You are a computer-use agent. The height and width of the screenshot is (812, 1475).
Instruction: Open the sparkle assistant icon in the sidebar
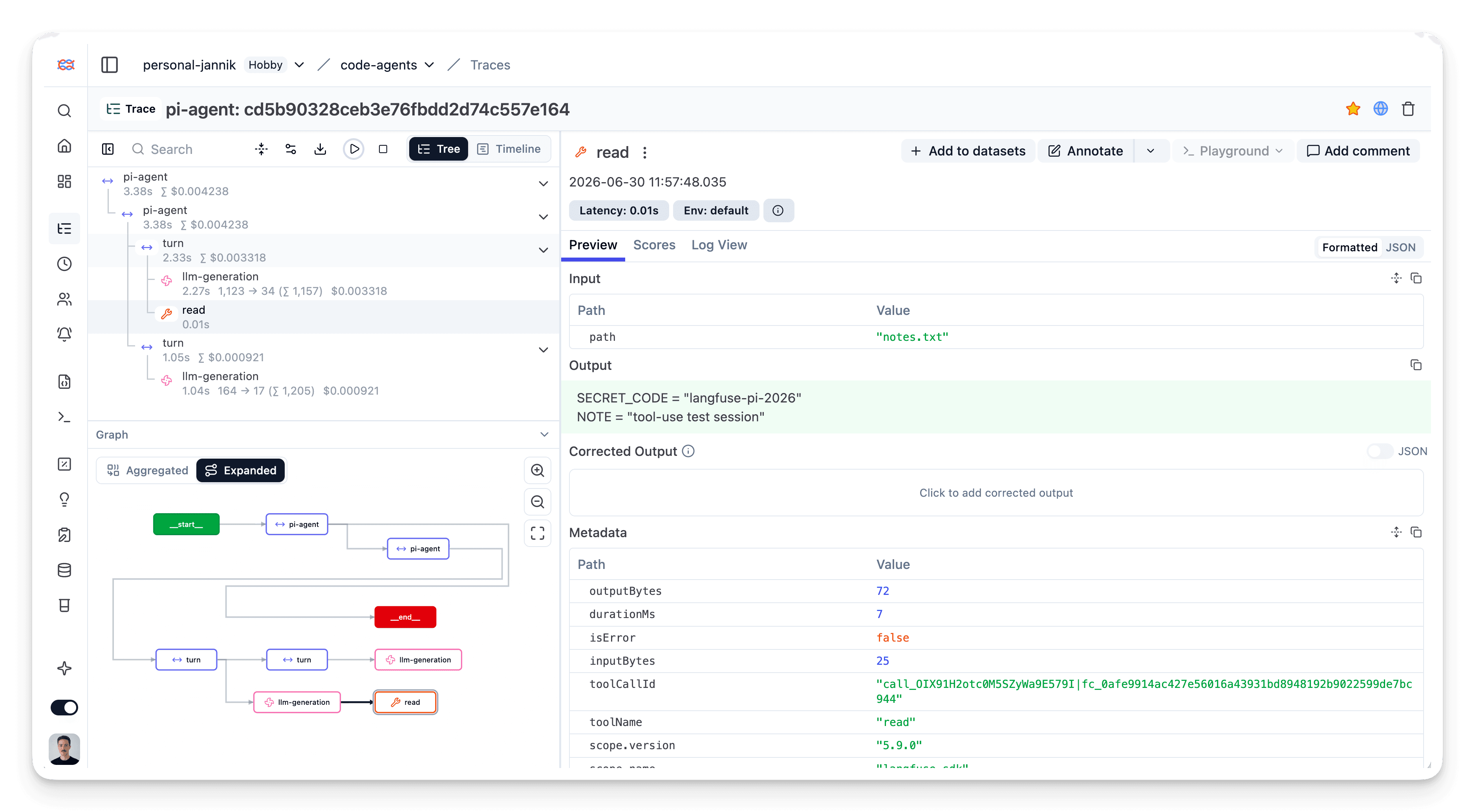click(65, 668)
